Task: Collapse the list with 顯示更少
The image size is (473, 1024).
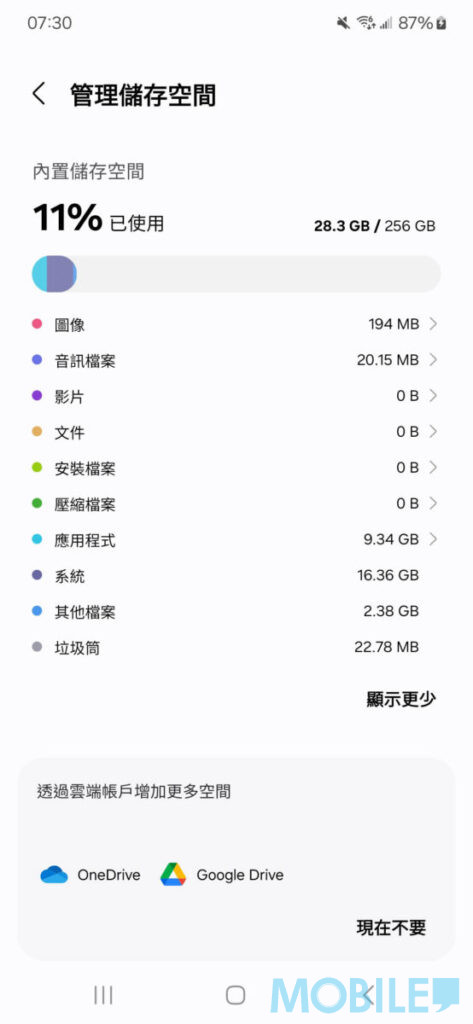Action: pyautogui.click(x=400, y=699)
